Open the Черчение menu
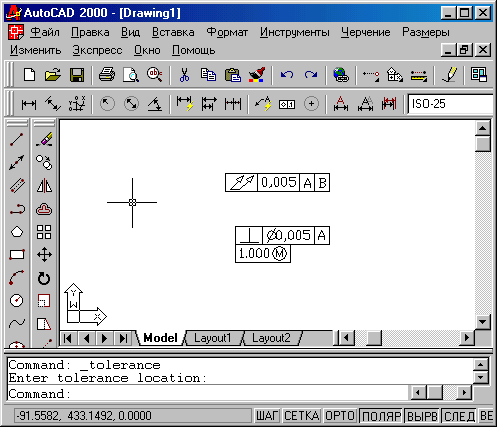 click(365, 32)
